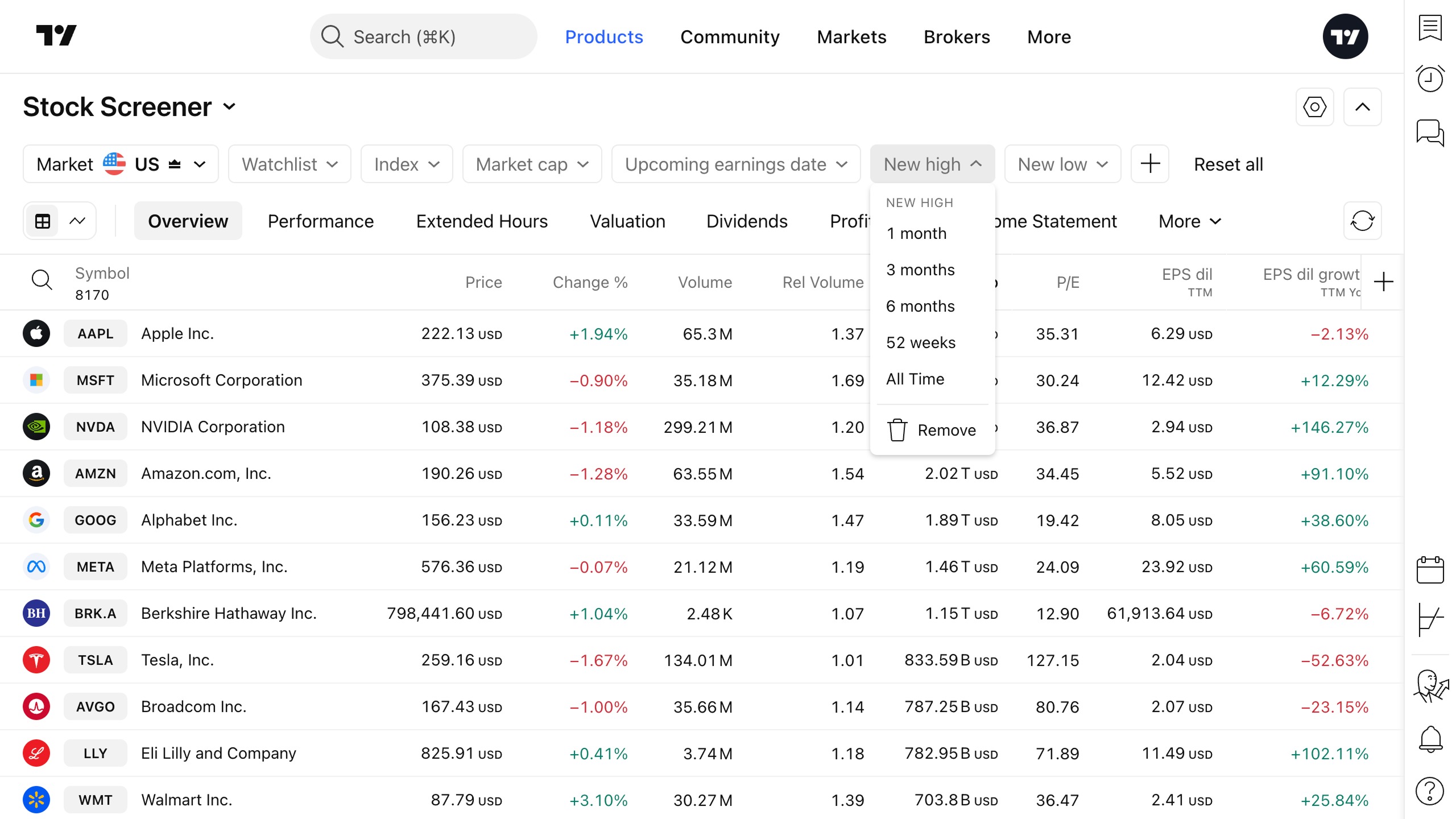Screen dimensions: 1456x819
Task: Click the refresh screener data icon
Action: click(1362, 221)
